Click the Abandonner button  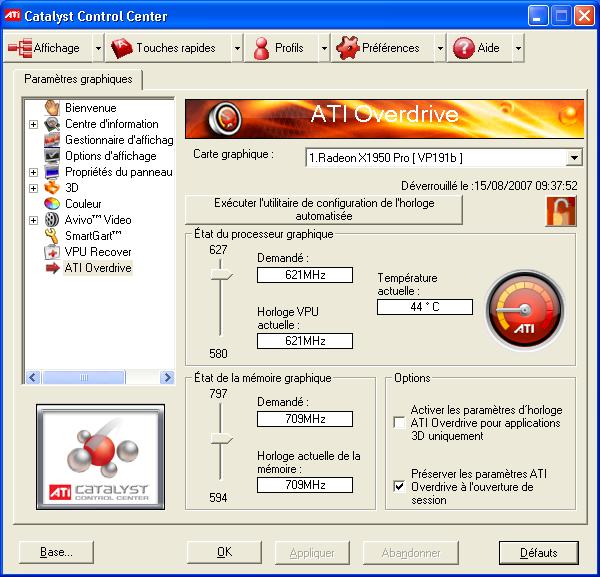[x=411, y=553]
